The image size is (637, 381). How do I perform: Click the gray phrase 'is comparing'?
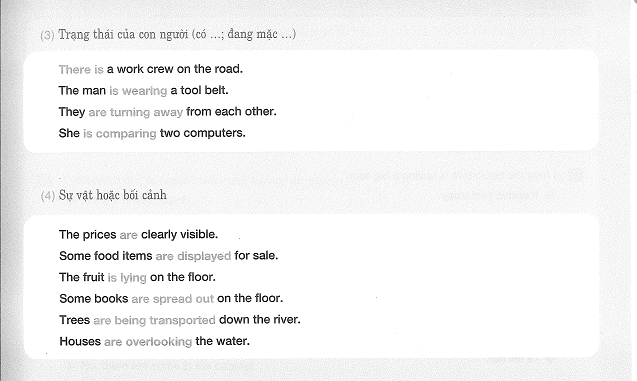pyautogui.click(x=120, y=134)
